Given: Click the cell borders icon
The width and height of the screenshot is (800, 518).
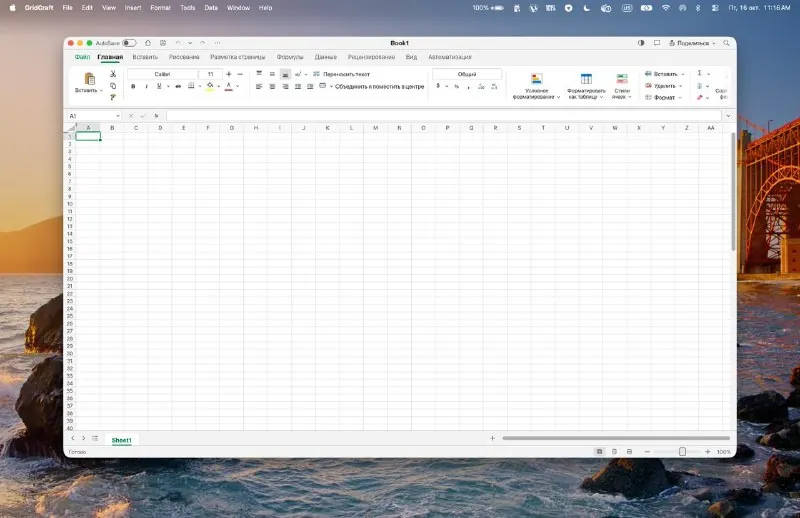Looking at the screenshot, I should (x=191, y=86).
